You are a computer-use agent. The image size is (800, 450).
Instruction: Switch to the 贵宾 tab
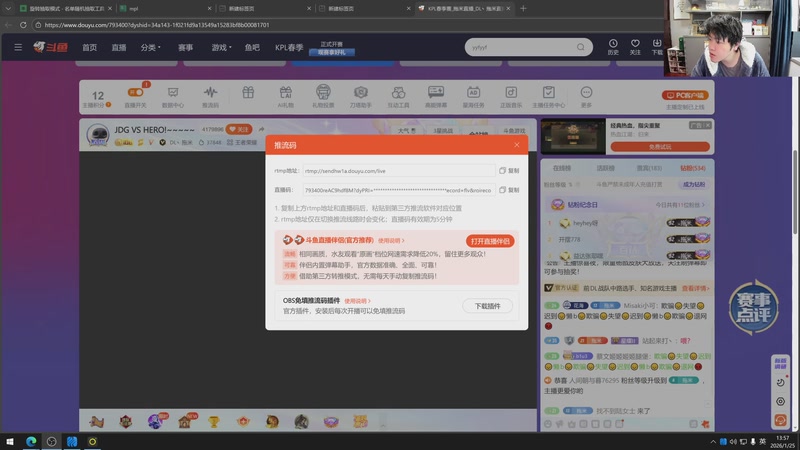[649, 168]
